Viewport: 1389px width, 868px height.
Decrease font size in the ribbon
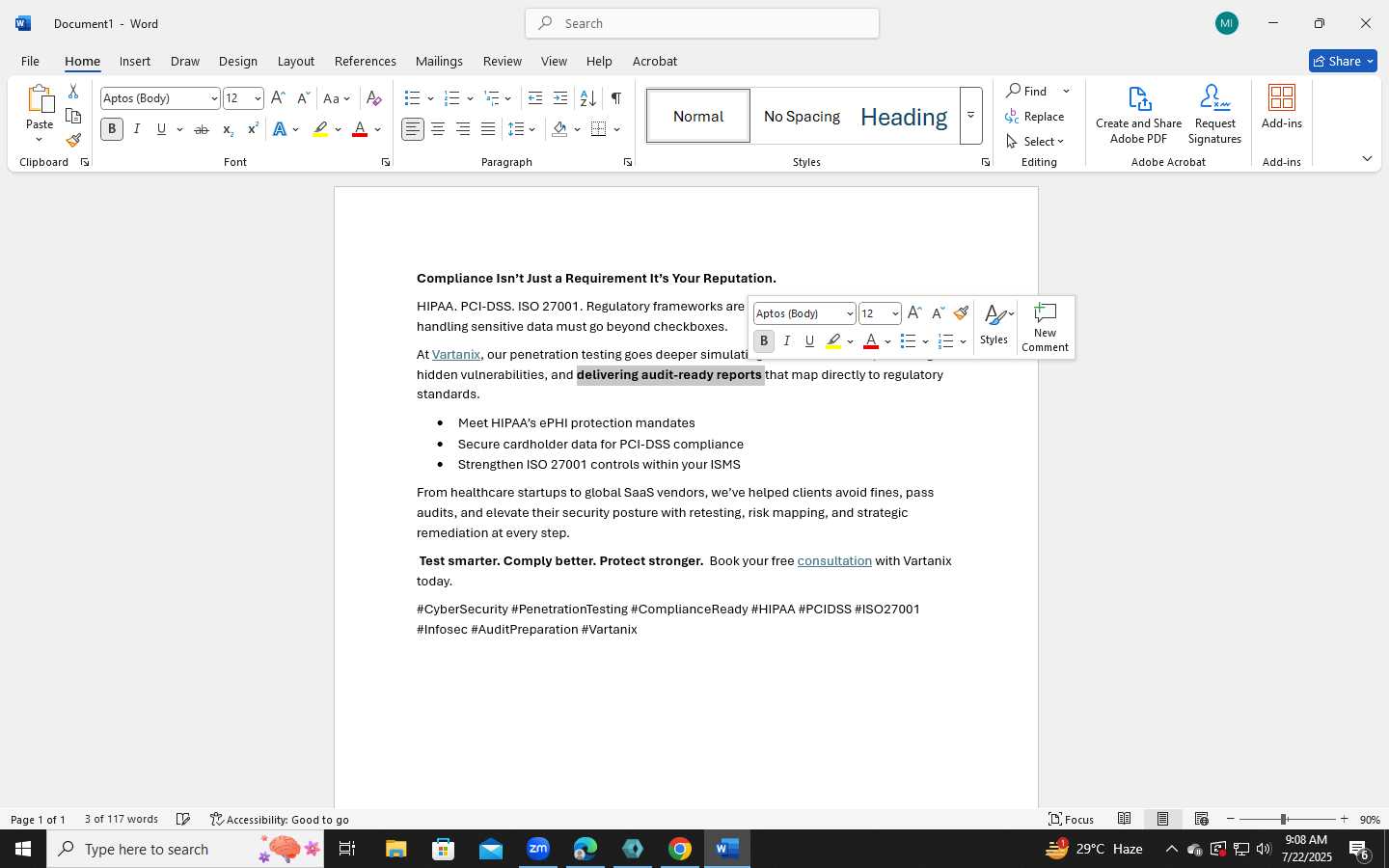(x=303, y=98)
